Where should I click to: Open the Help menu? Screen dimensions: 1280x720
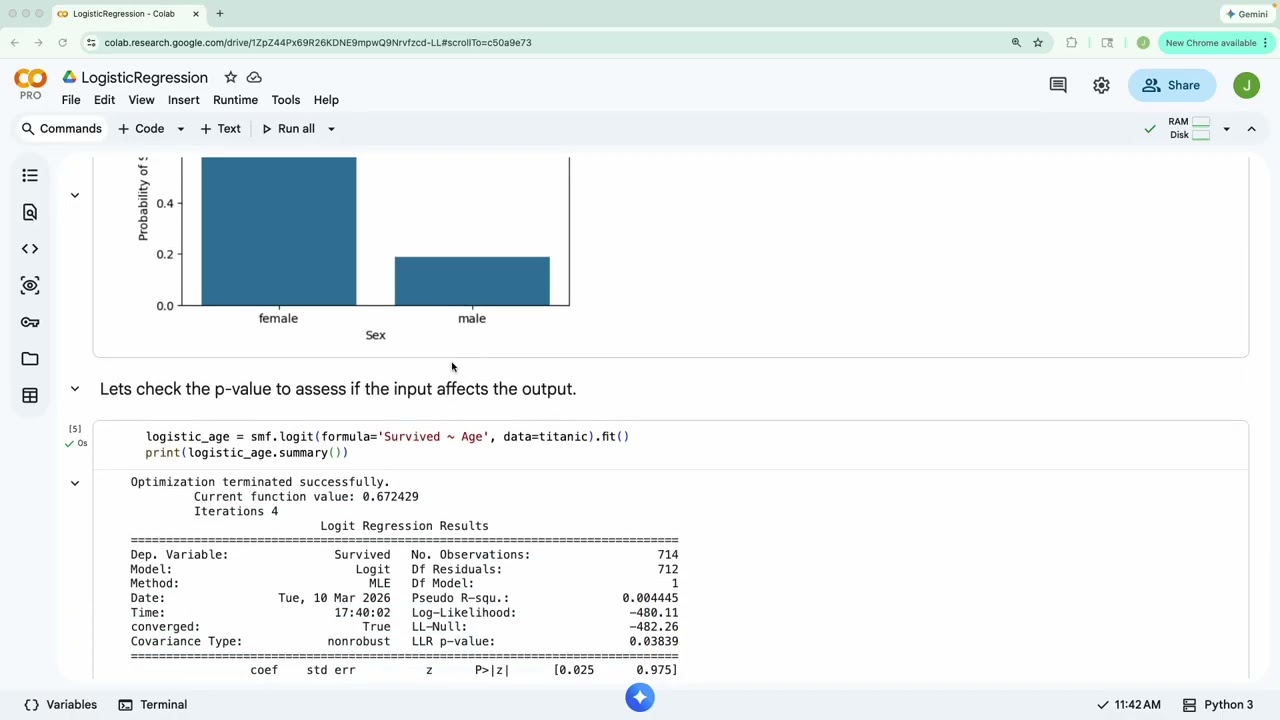[x=326, y=100]
